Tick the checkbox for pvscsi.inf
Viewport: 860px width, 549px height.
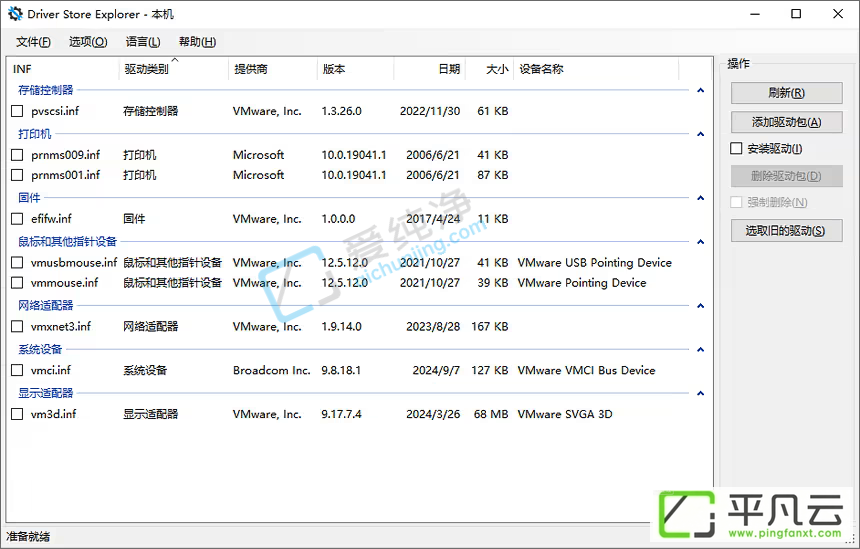(17, 111)
